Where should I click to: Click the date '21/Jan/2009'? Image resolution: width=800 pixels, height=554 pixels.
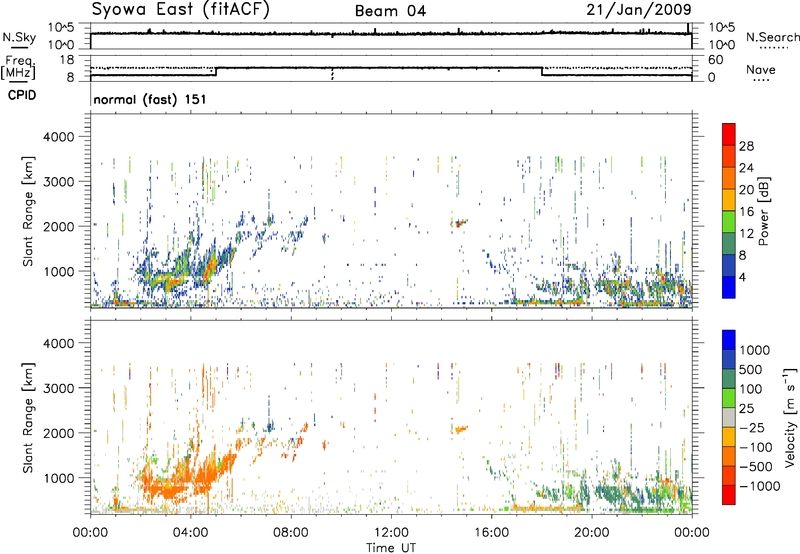point(639,9)
